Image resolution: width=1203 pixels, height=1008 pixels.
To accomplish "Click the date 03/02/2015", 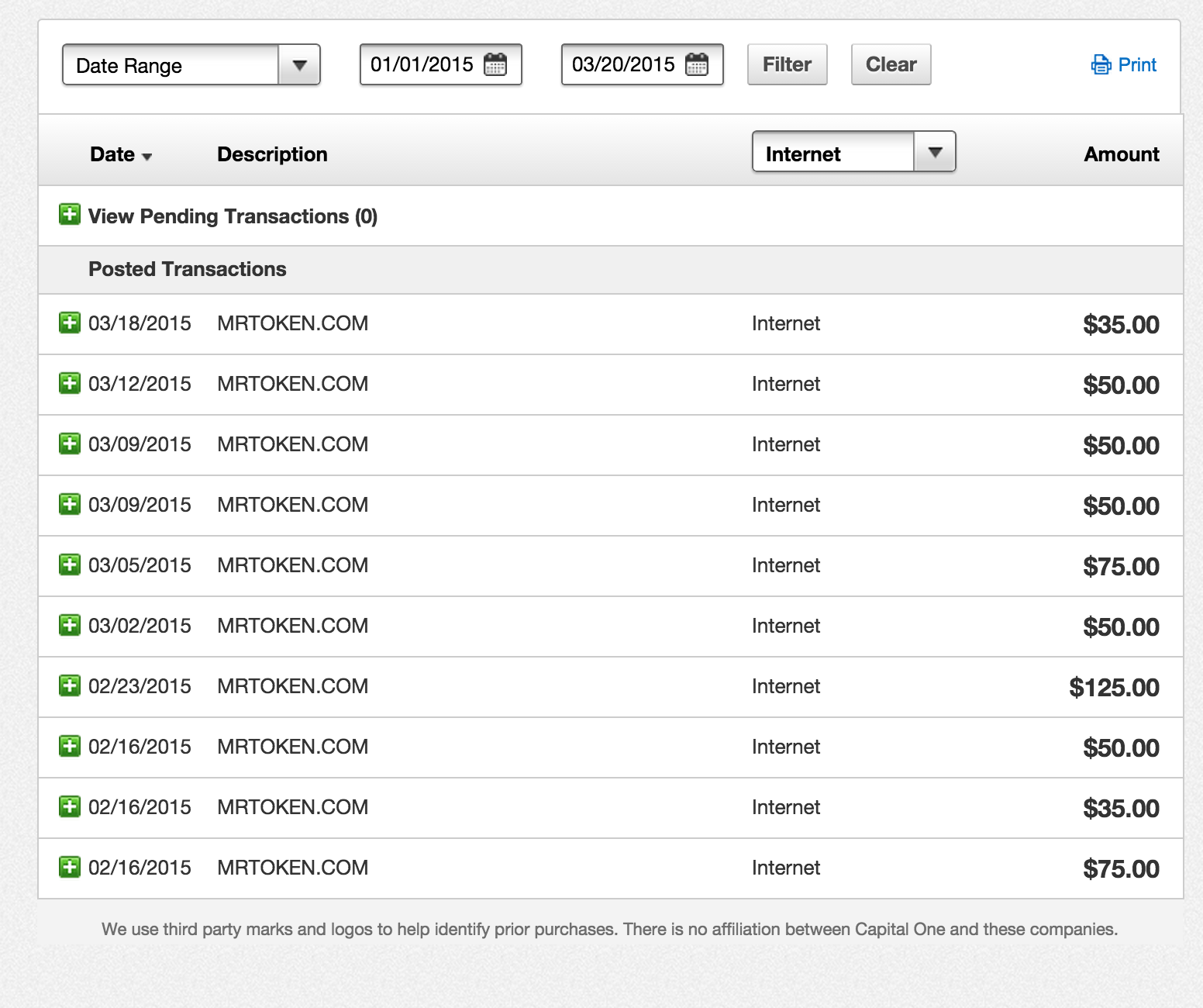I will click(140, 626).
